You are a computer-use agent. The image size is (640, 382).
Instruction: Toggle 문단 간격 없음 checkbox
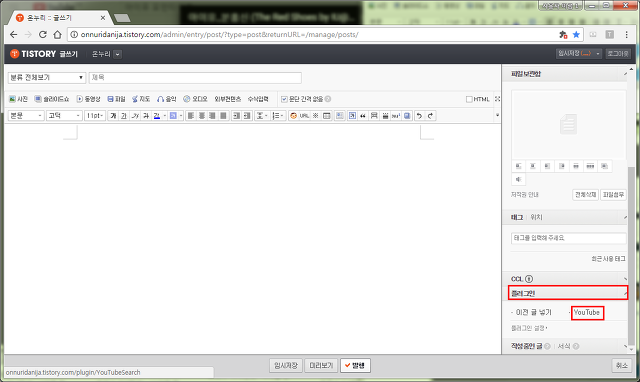(x=284, y=99)
